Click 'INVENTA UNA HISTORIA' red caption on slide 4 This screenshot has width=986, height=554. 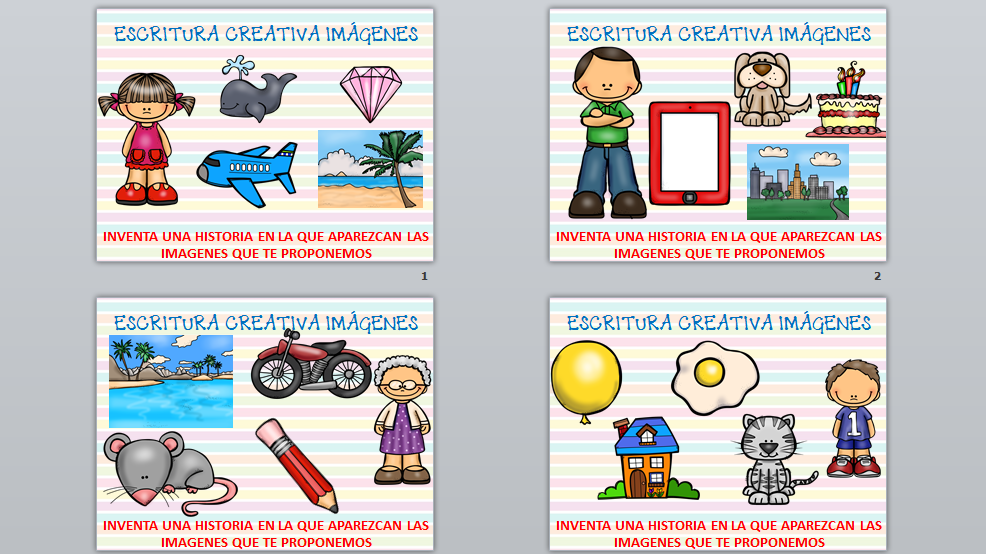[718, 533]
